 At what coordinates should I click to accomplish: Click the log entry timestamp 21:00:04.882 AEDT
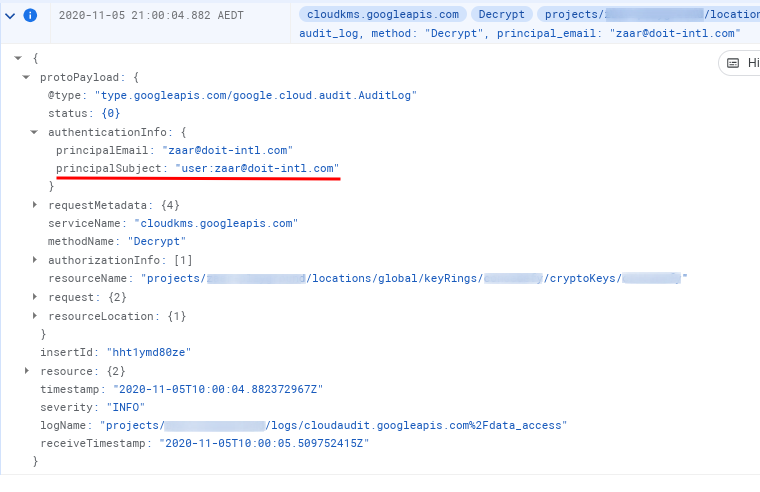(159, 16)
